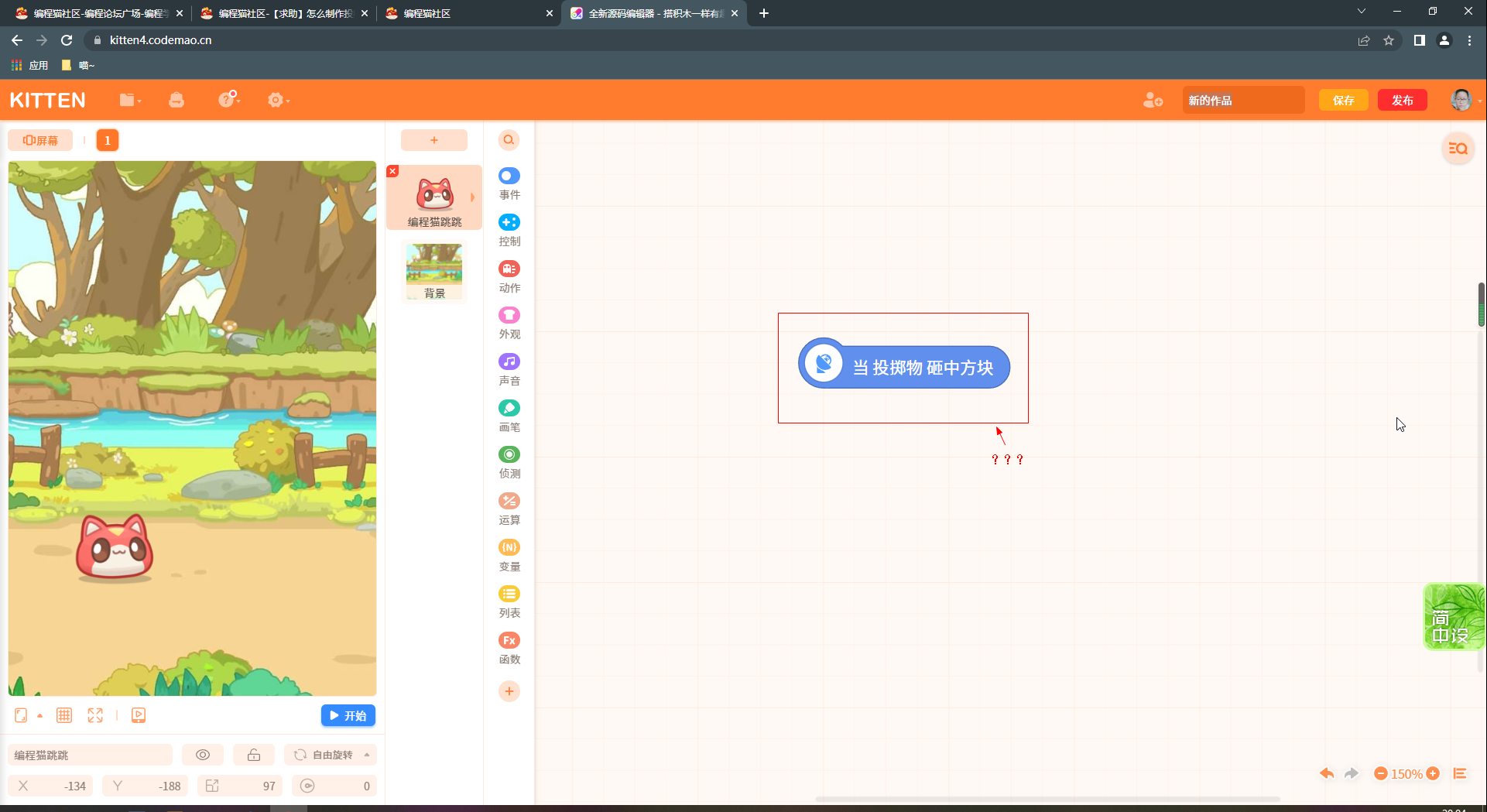Add extension blocks with plus below 函数

[x=509, y=691]
